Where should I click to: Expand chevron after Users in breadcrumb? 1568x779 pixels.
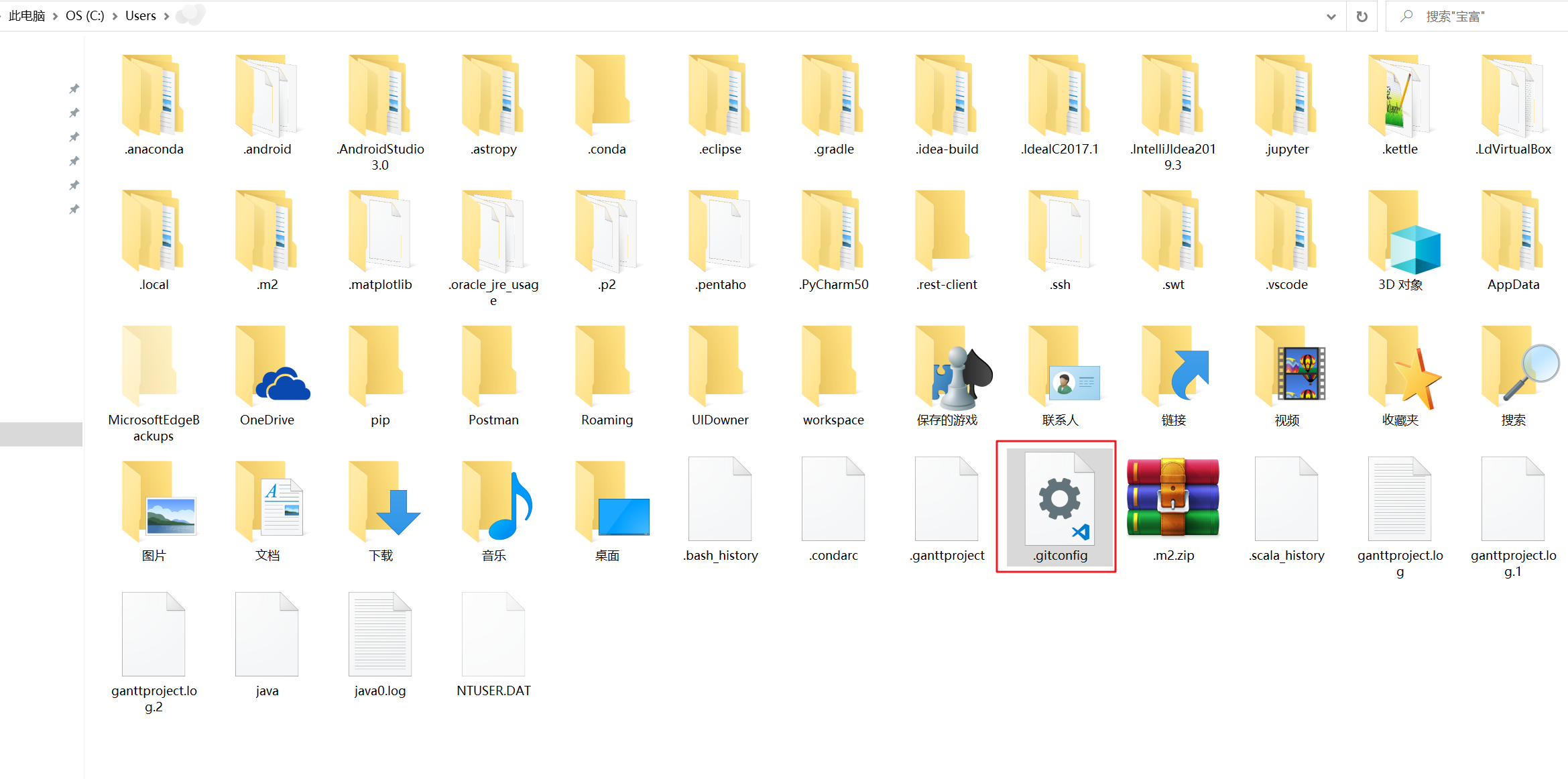pyautogui.click(x=166, y=16)
